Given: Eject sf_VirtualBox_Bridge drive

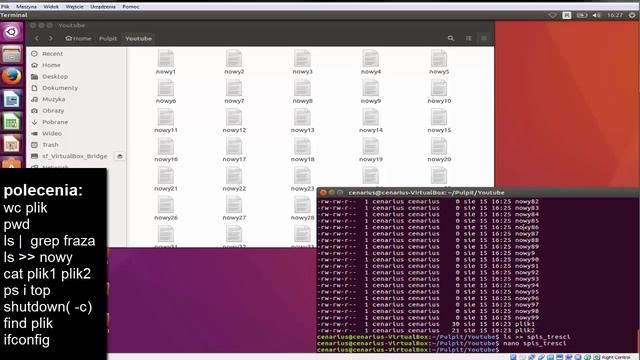Looking at the screenshot, I should click(x=120, y=156).
